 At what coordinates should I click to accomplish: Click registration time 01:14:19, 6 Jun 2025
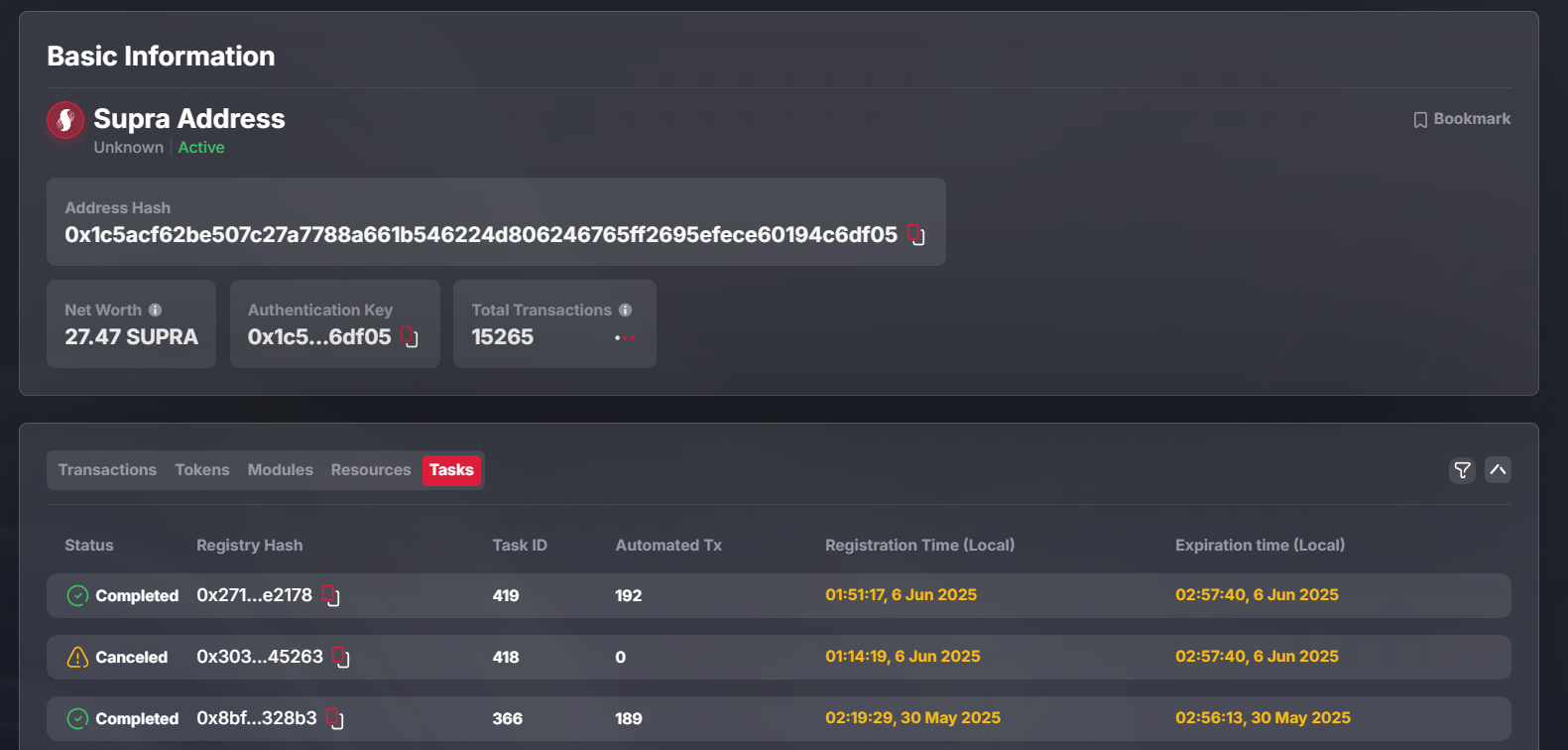[903, 657]
